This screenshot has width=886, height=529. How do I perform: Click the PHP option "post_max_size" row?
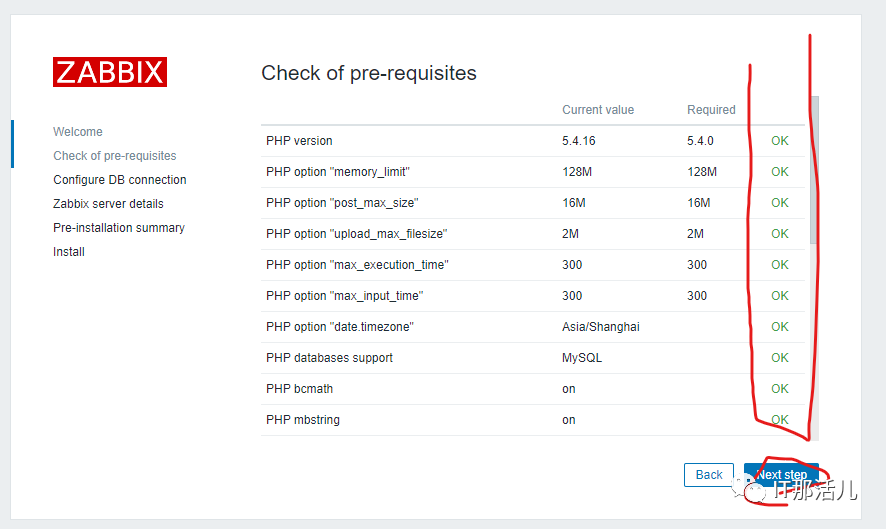[x=532, y=203]
